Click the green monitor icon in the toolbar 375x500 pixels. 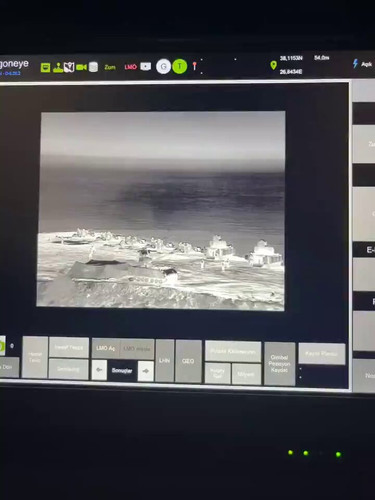tap(45, 67)
